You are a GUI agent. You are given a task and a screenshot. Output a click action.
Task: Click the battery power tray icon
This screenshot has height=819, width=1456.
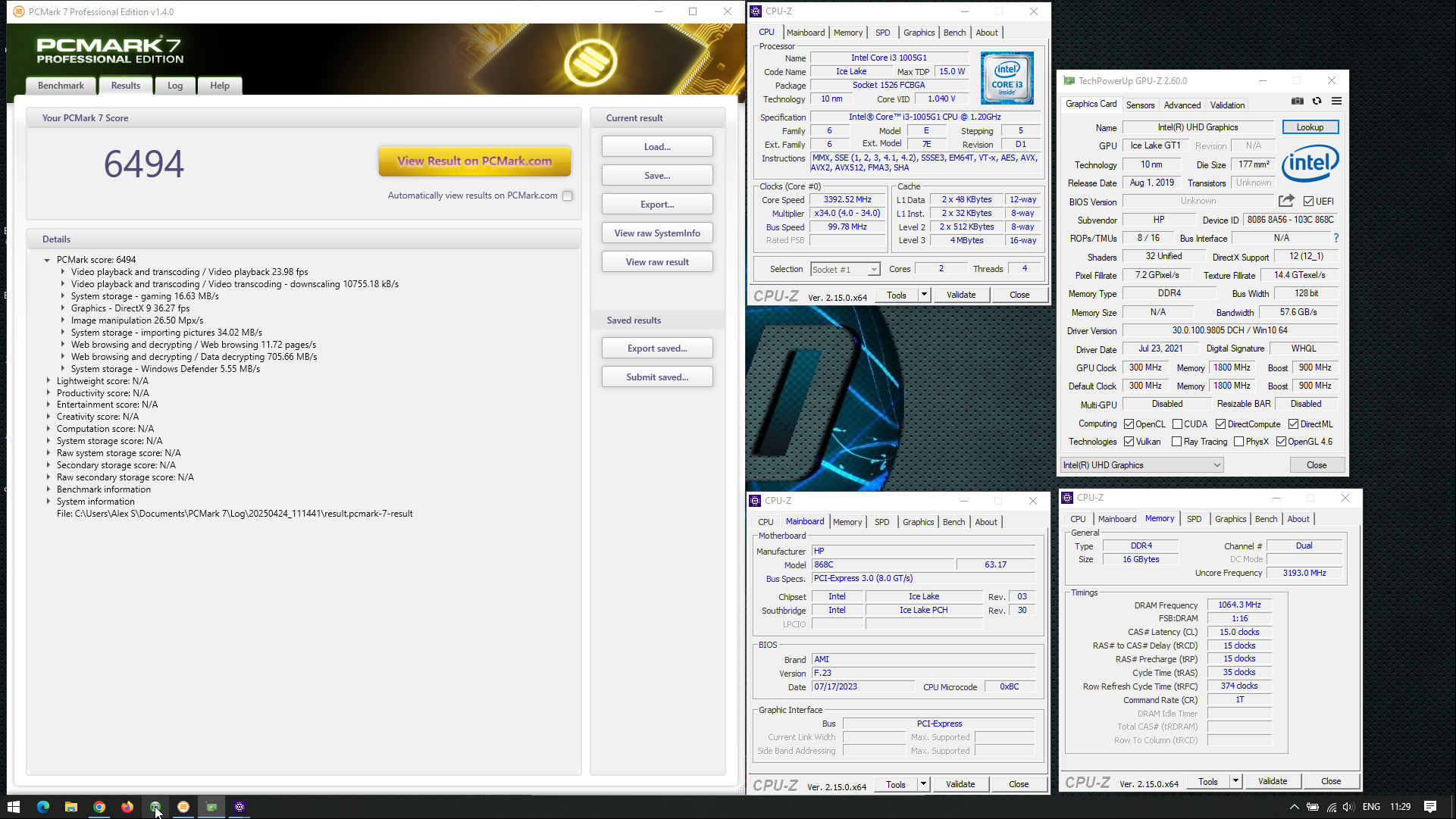click(1313, 807)
